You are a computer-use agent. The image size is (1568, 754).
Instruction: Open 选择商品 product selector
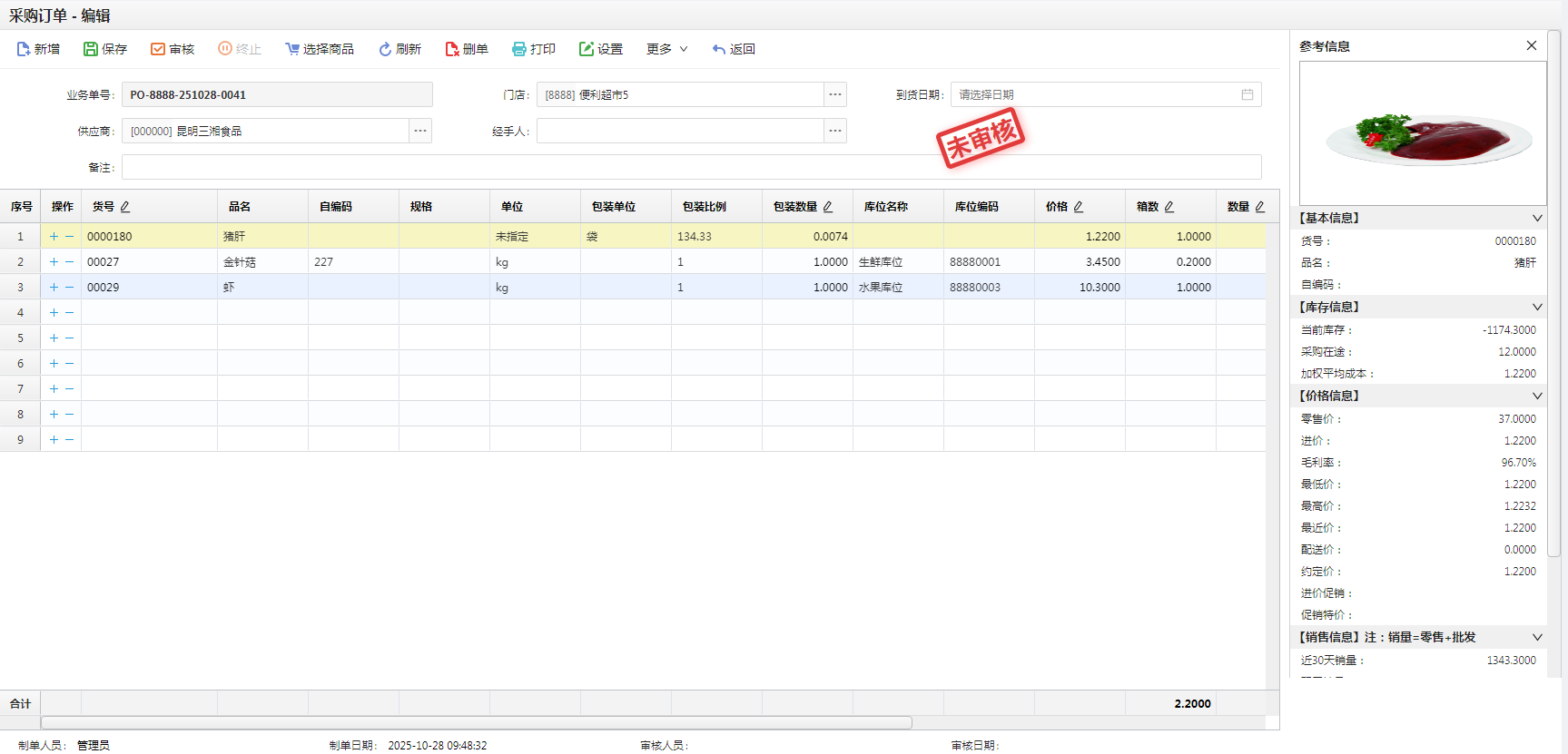click(292, 49)
